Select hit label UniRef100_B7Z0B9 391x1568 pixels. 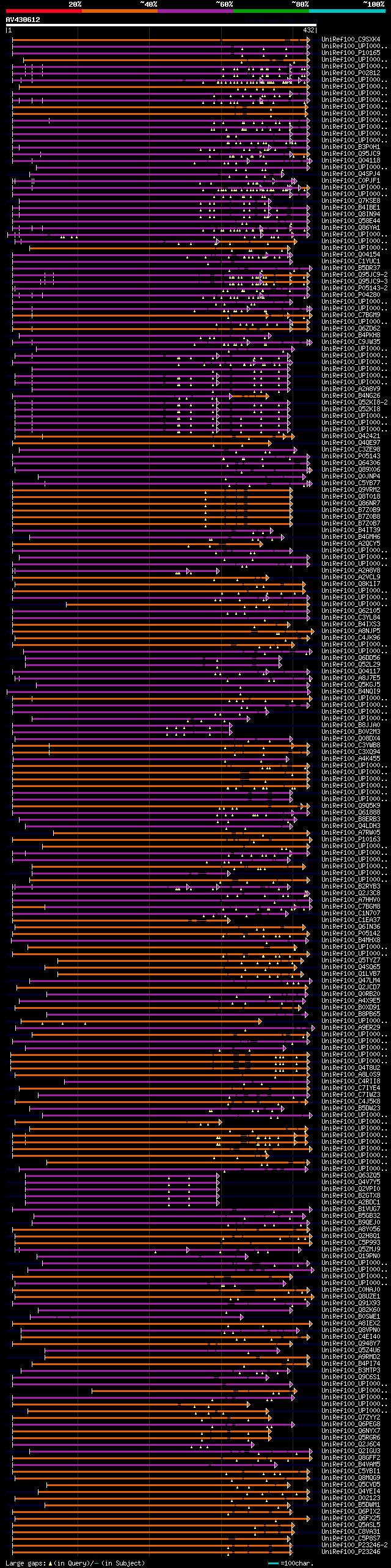pos(351,510)
